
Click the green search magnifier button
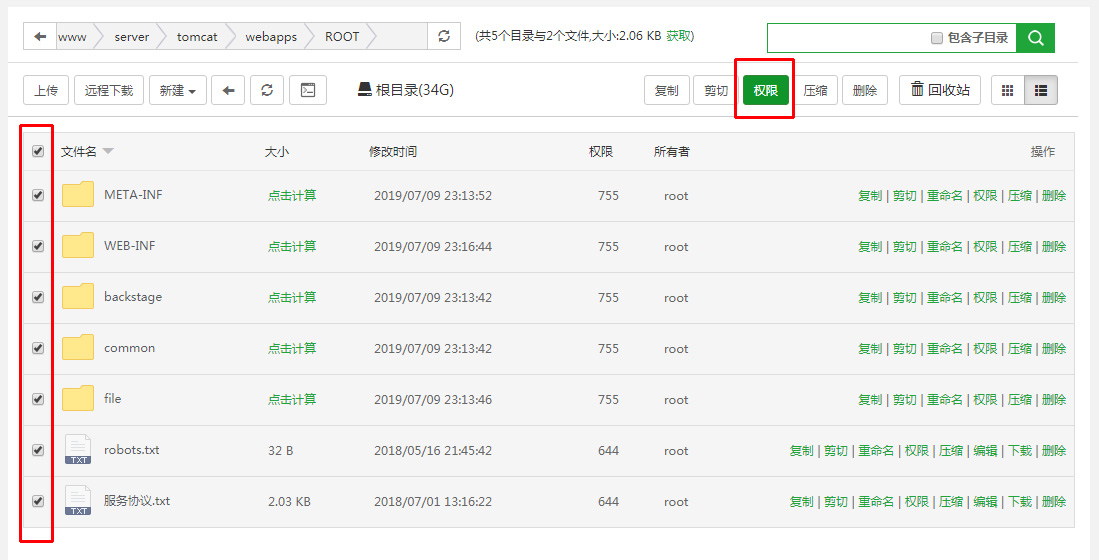(x=1035, y=38)
